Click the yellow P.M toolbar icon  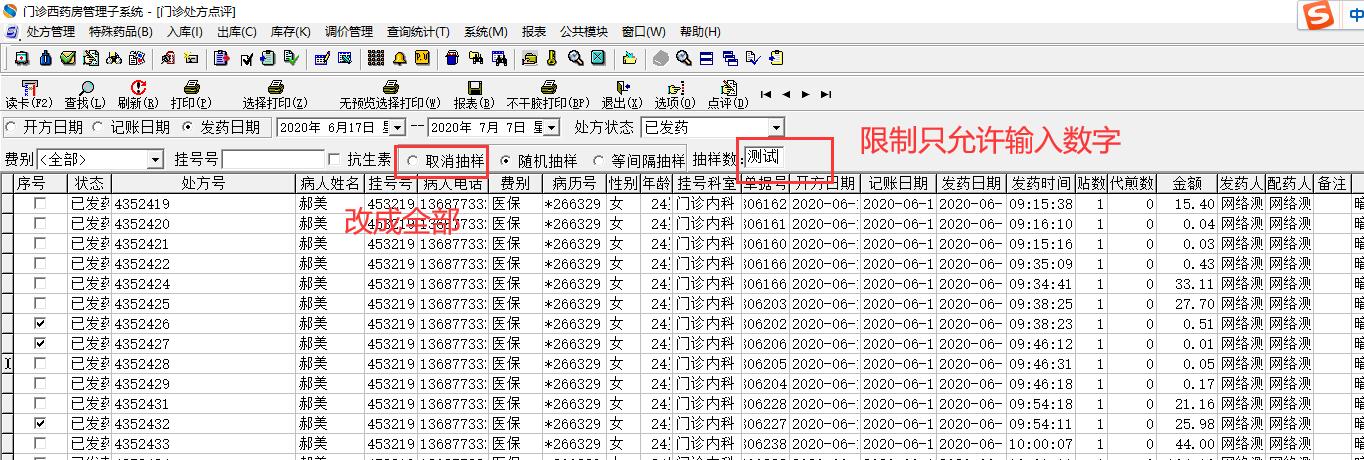[x=422, y=58]
